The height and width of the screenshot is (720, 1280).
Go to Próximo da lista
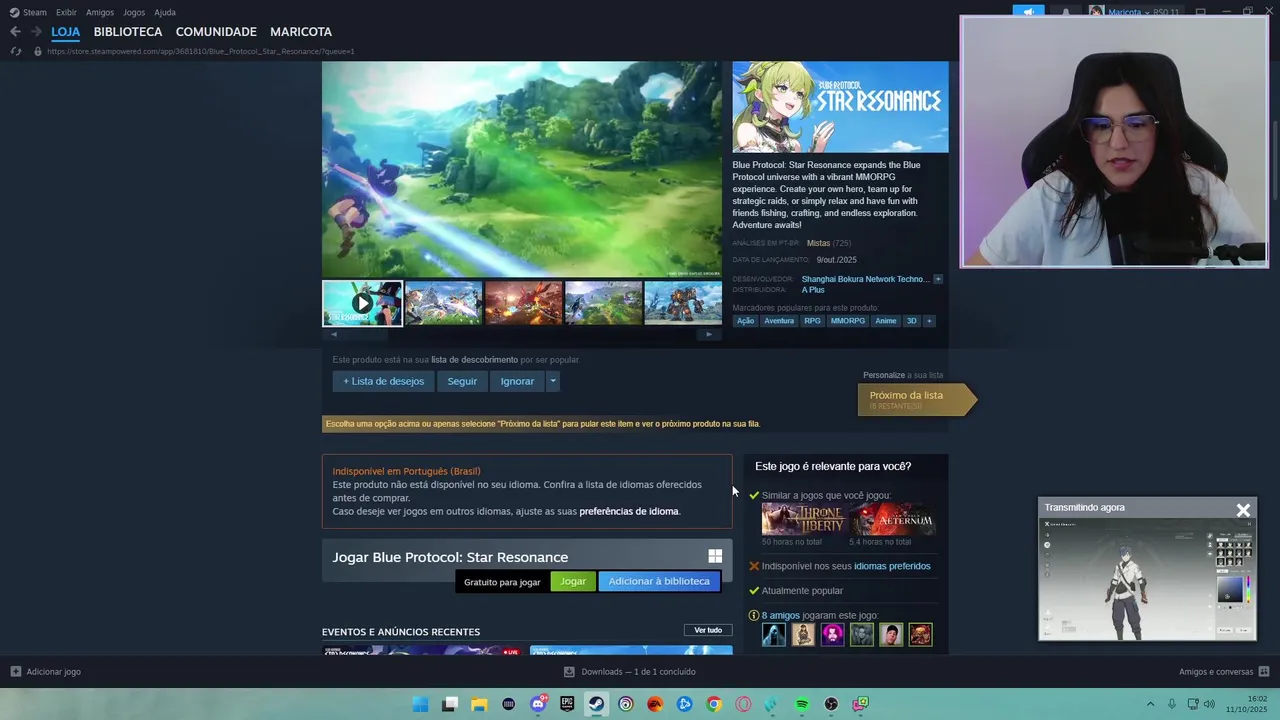[x=915, y=399]
